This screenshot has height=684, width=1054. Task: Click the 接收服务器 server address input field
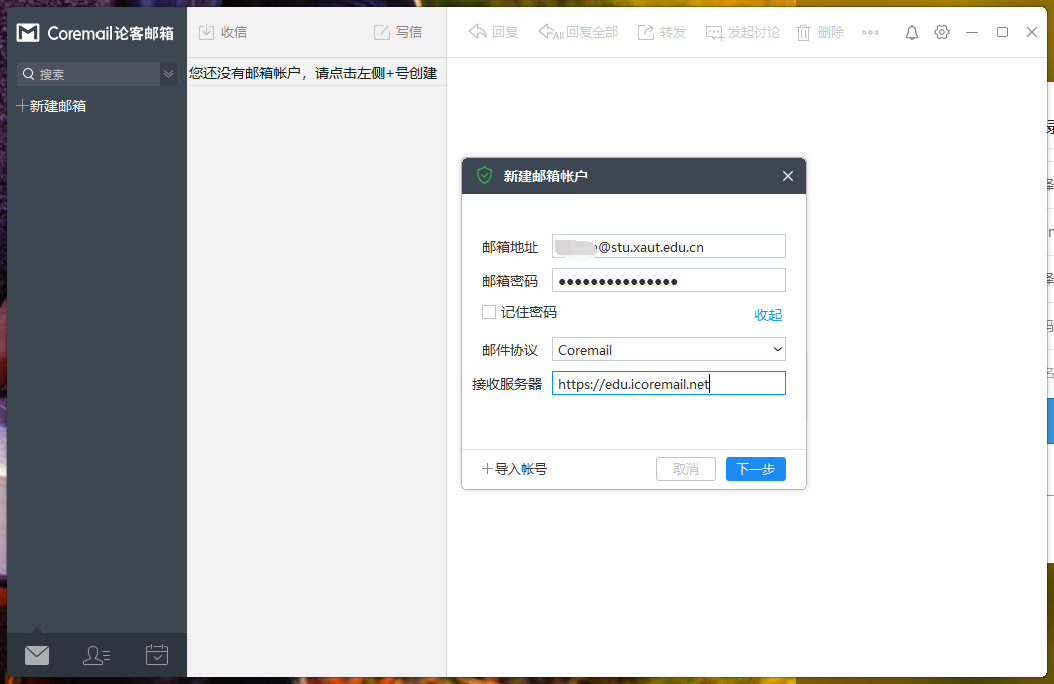point(668,383)
